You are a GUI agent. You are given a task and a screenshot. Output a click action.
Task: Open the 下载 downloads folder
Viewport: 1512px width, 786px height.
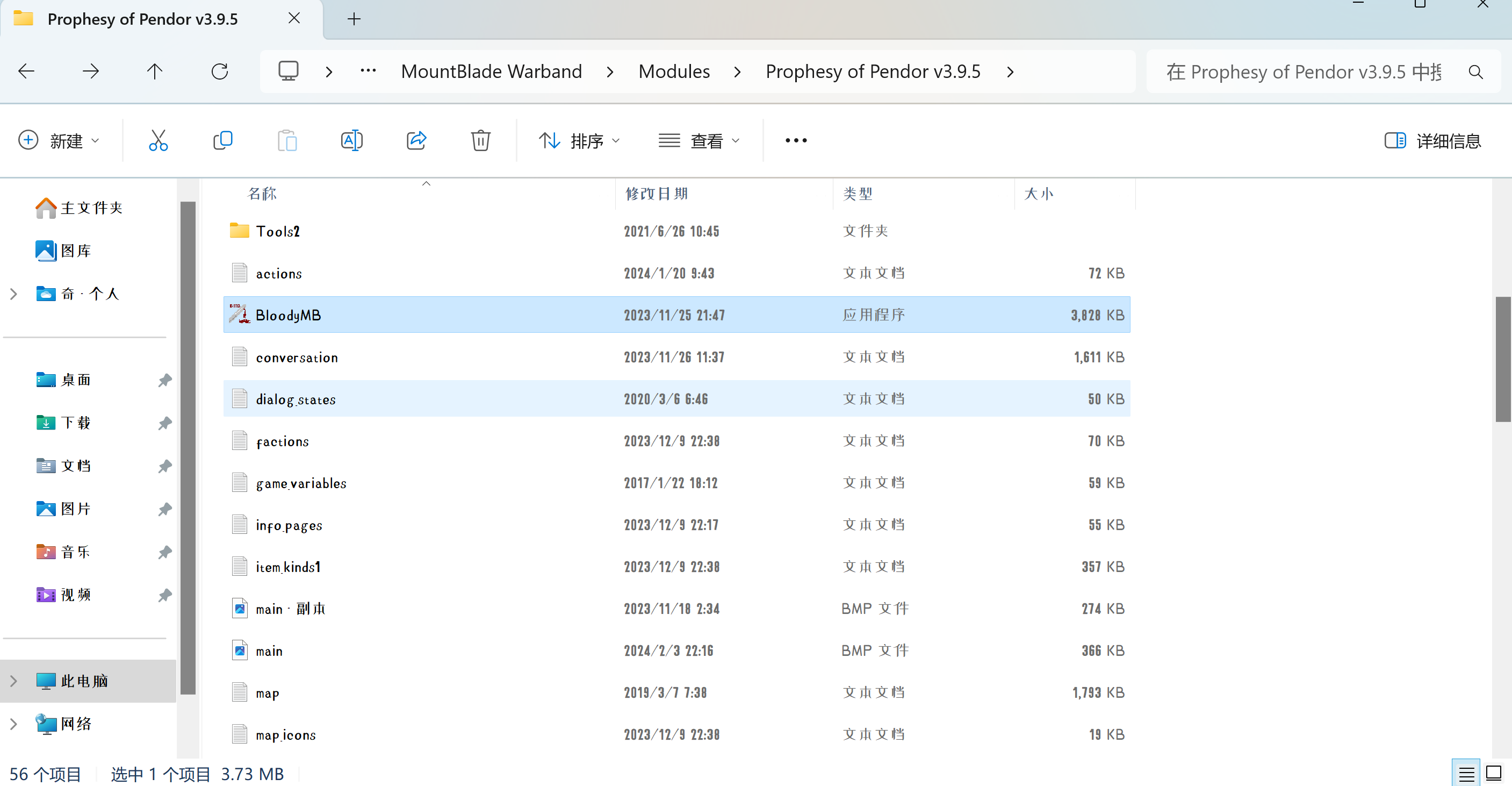[x=63, y=423]
